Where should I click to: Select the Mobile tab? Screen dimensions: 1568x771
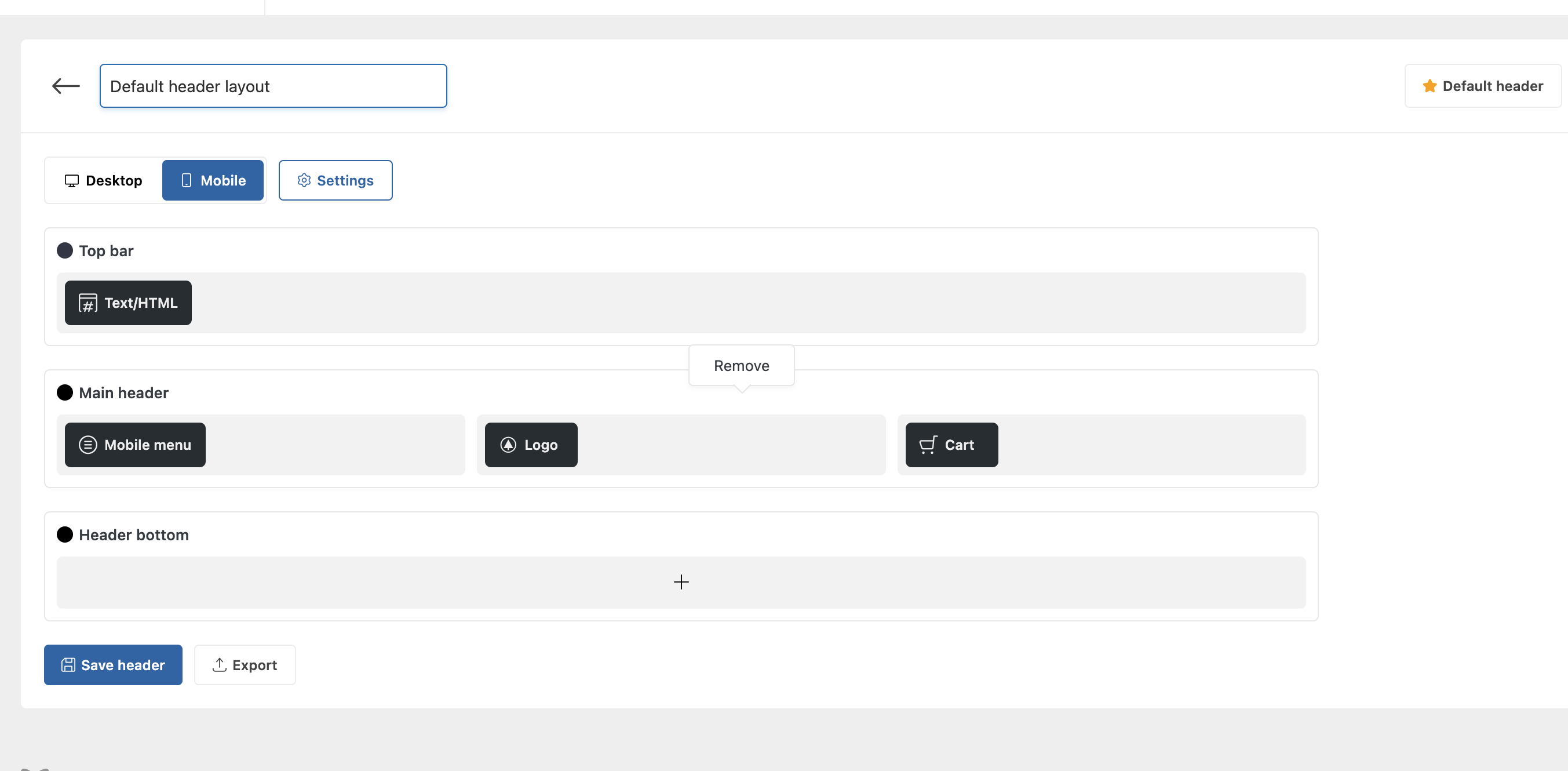pyautogui.click(x=213, y=181)
